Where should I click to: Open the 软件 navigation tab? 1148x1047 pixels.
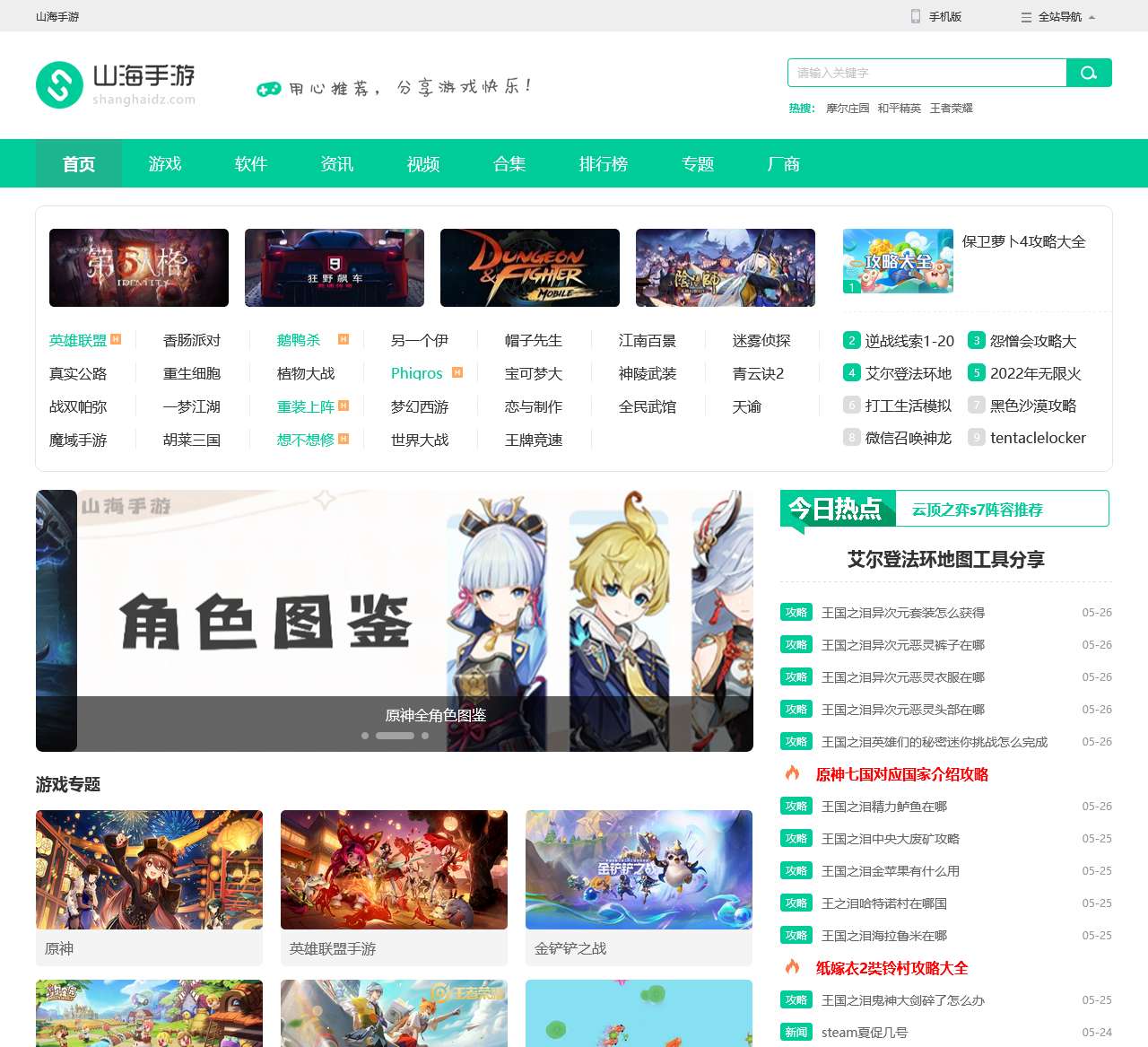point(251,163)
